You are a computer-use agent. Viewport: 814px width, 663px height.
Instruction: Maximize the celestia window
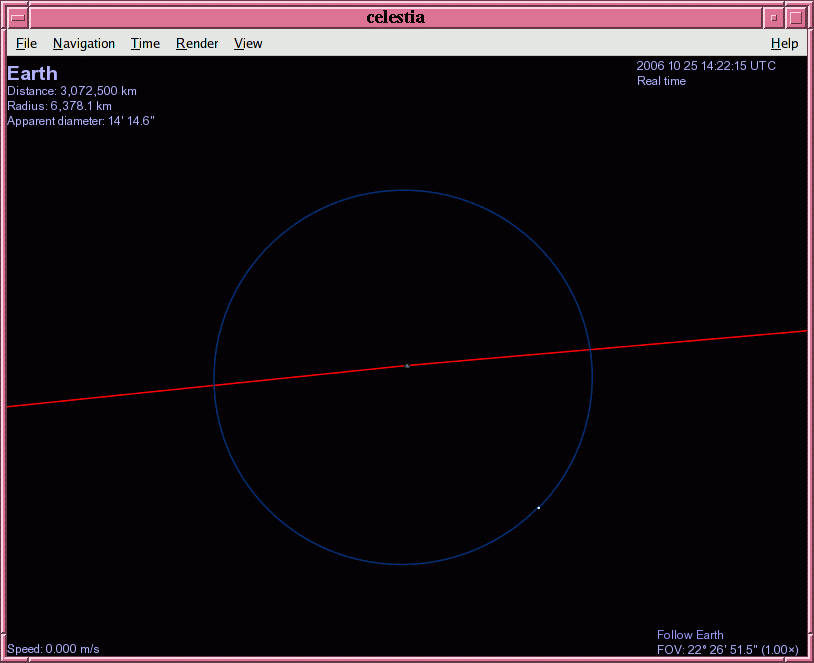click(x=796, y=17)
